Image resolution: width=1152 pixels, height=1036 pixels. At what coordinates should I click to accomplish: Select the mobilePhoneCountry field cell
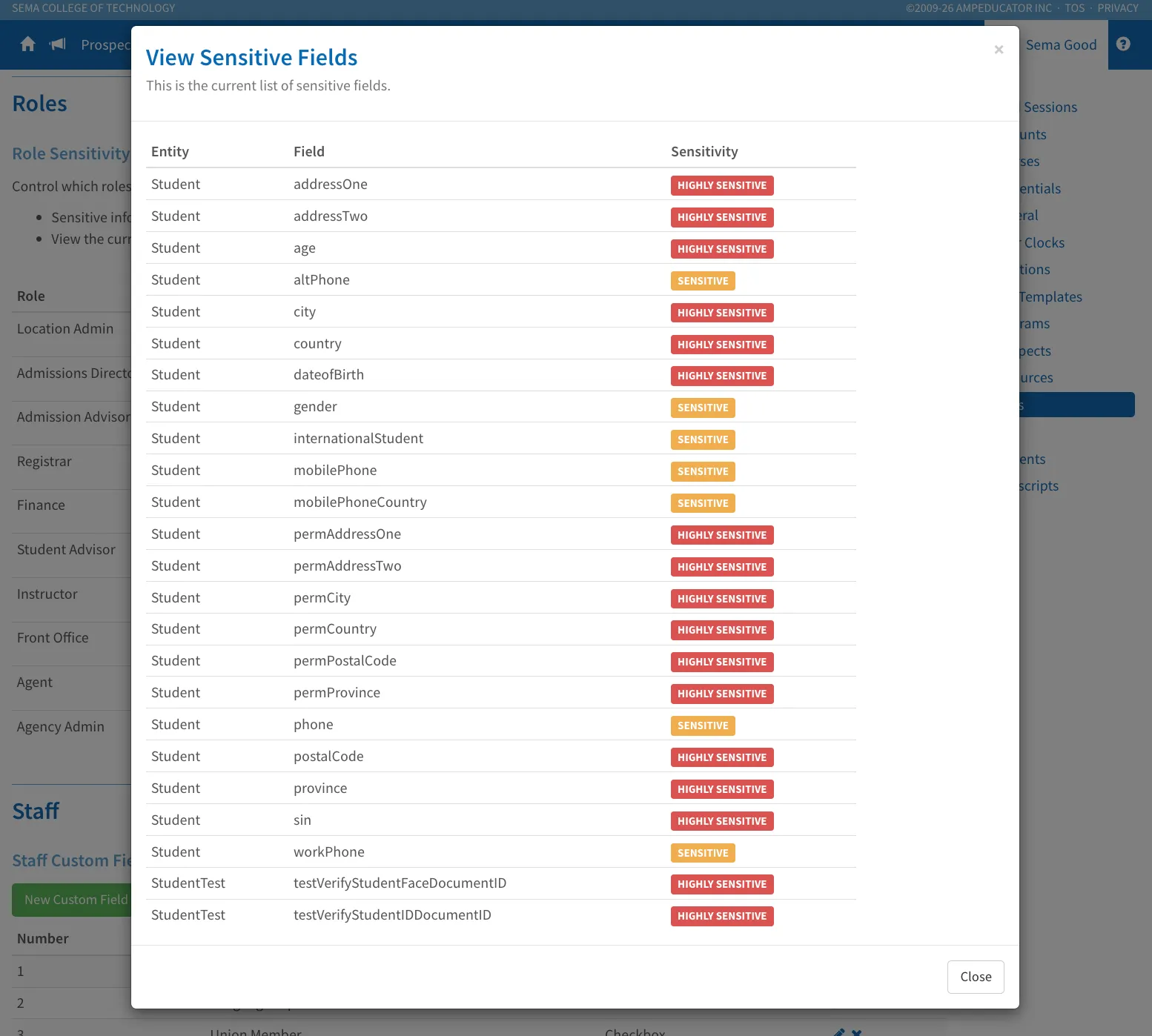click(x=360, y=502)
